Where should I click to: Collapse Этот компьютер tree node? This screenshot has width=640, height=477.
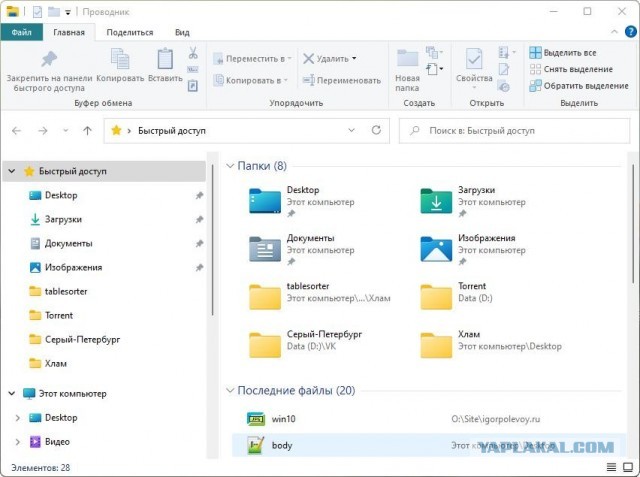click(12, 394)
